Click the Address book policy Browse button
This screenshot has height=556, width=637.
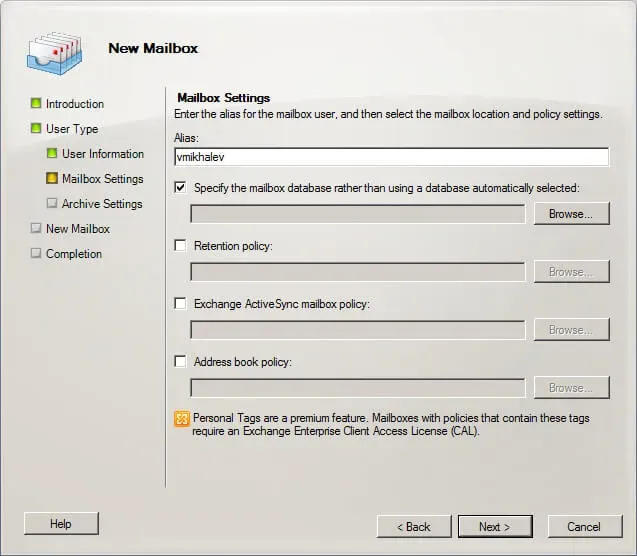point(572,387)
